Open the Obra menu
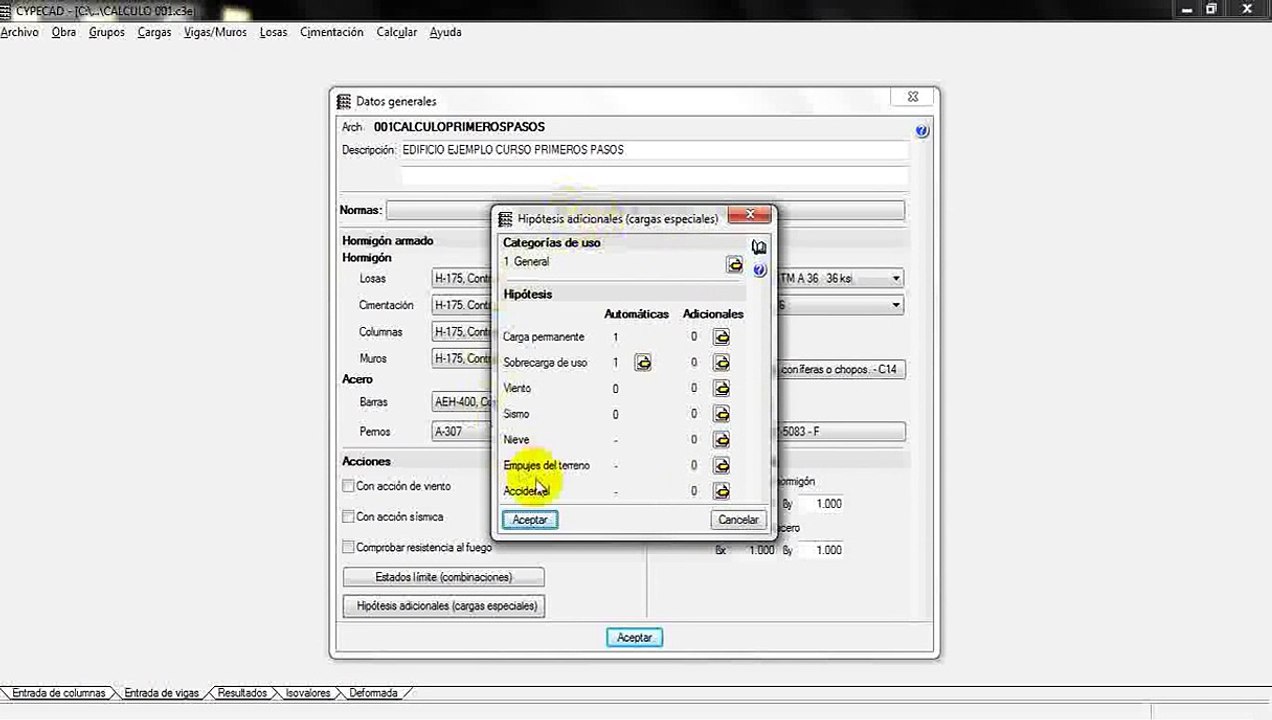Image resolution: width=1272 pixels, height=720 pixels. [64, 32]
